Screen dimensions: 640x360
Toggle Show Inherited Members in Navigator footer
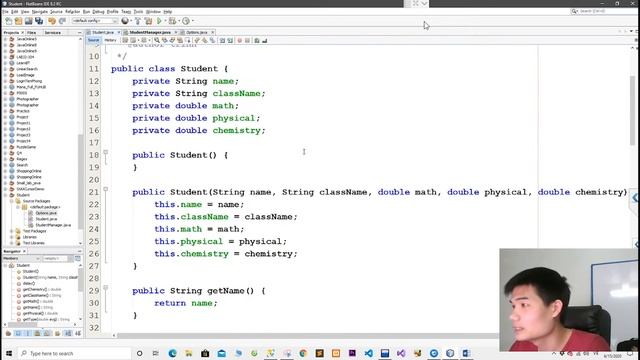[x=8, y=333]
